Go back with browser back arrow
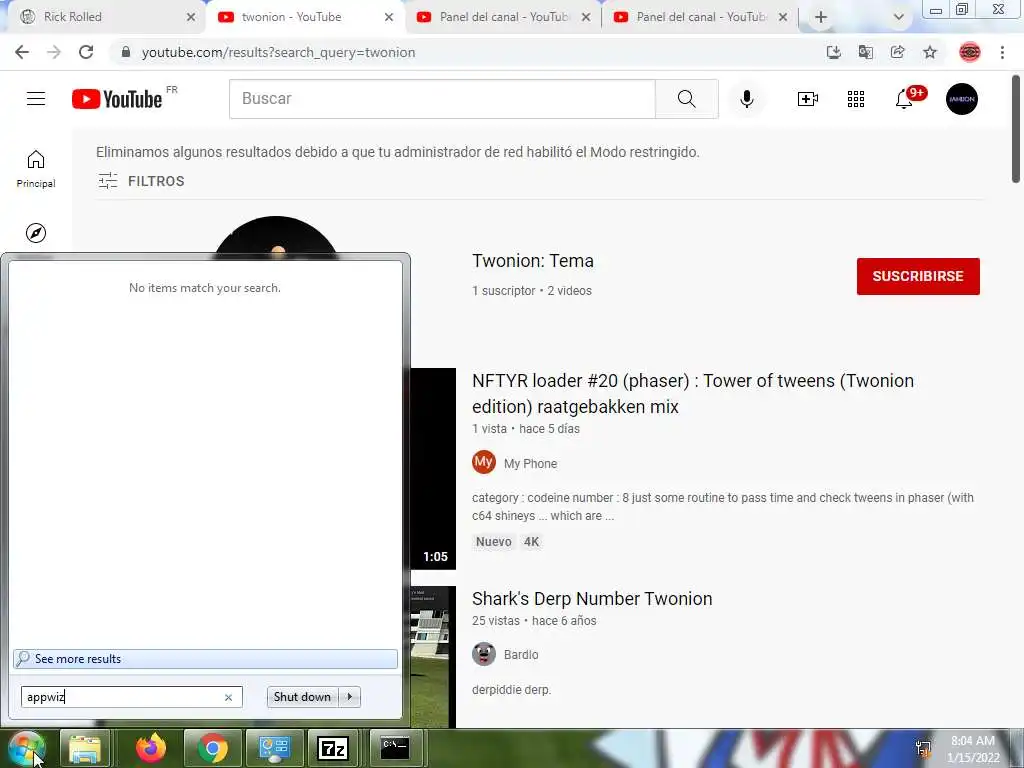 [x=22, y=52]
